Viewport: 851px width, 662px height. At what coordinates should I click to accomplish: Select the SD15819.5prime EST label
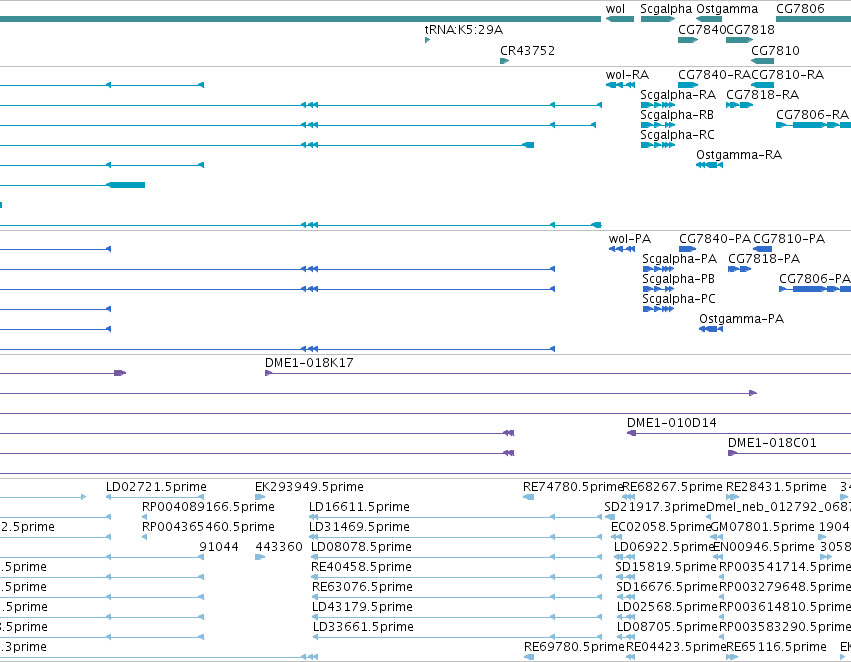click(666, 568)
